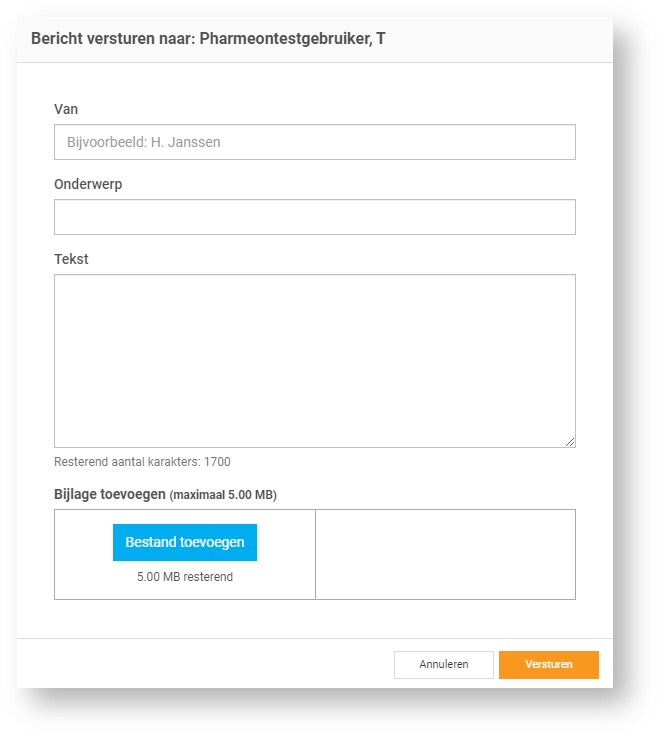Click the Van sender name field
661x736 pixels.
[314, 142]
